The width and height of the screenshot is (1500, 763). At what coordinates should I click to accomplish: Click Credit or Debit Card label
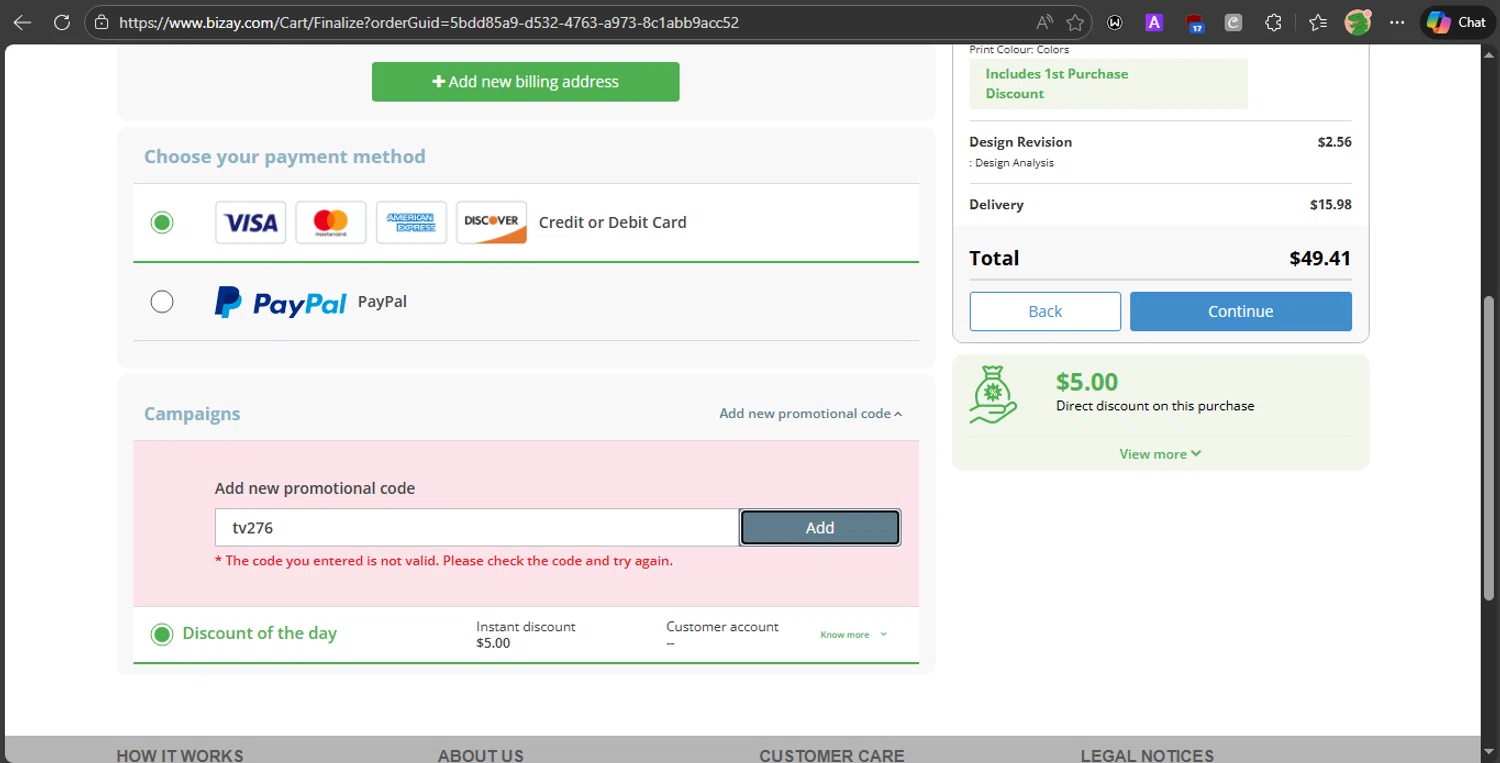(613, 222)
